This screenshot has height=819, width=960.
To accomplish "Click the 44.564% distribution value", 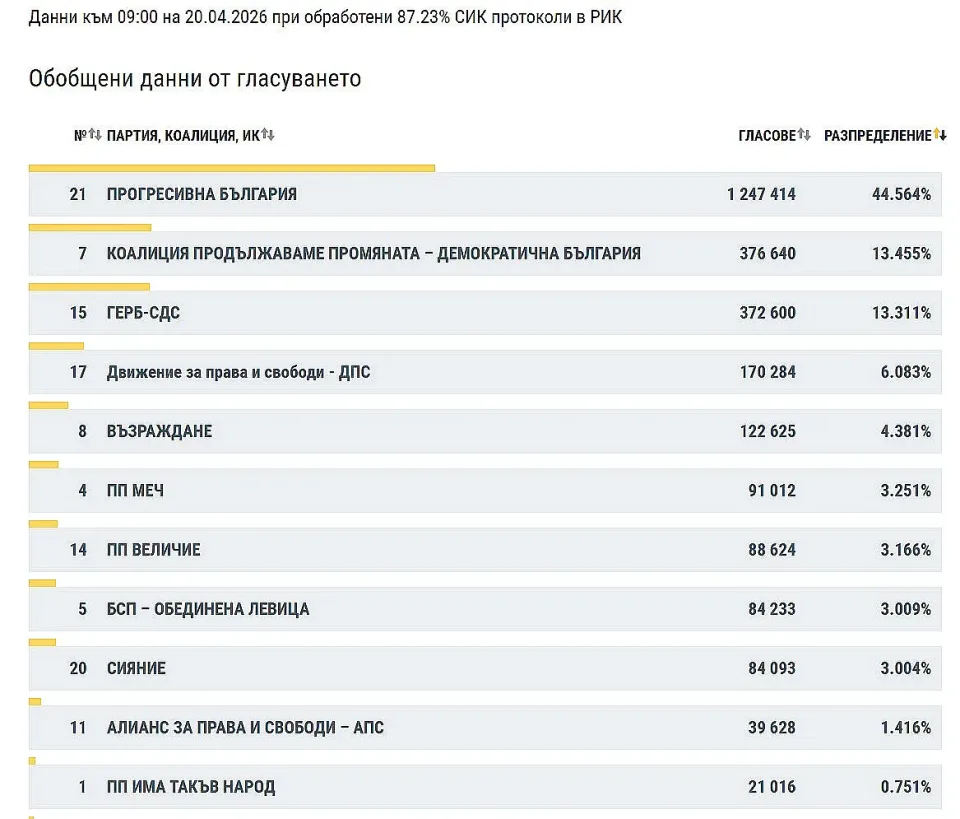I will pos(901,194).
